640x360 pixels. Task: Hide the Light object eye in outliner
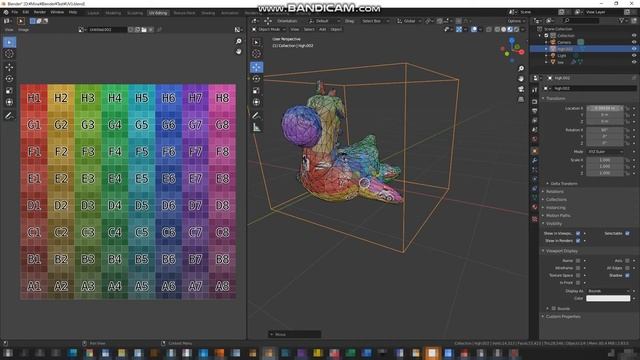(634, 56)
